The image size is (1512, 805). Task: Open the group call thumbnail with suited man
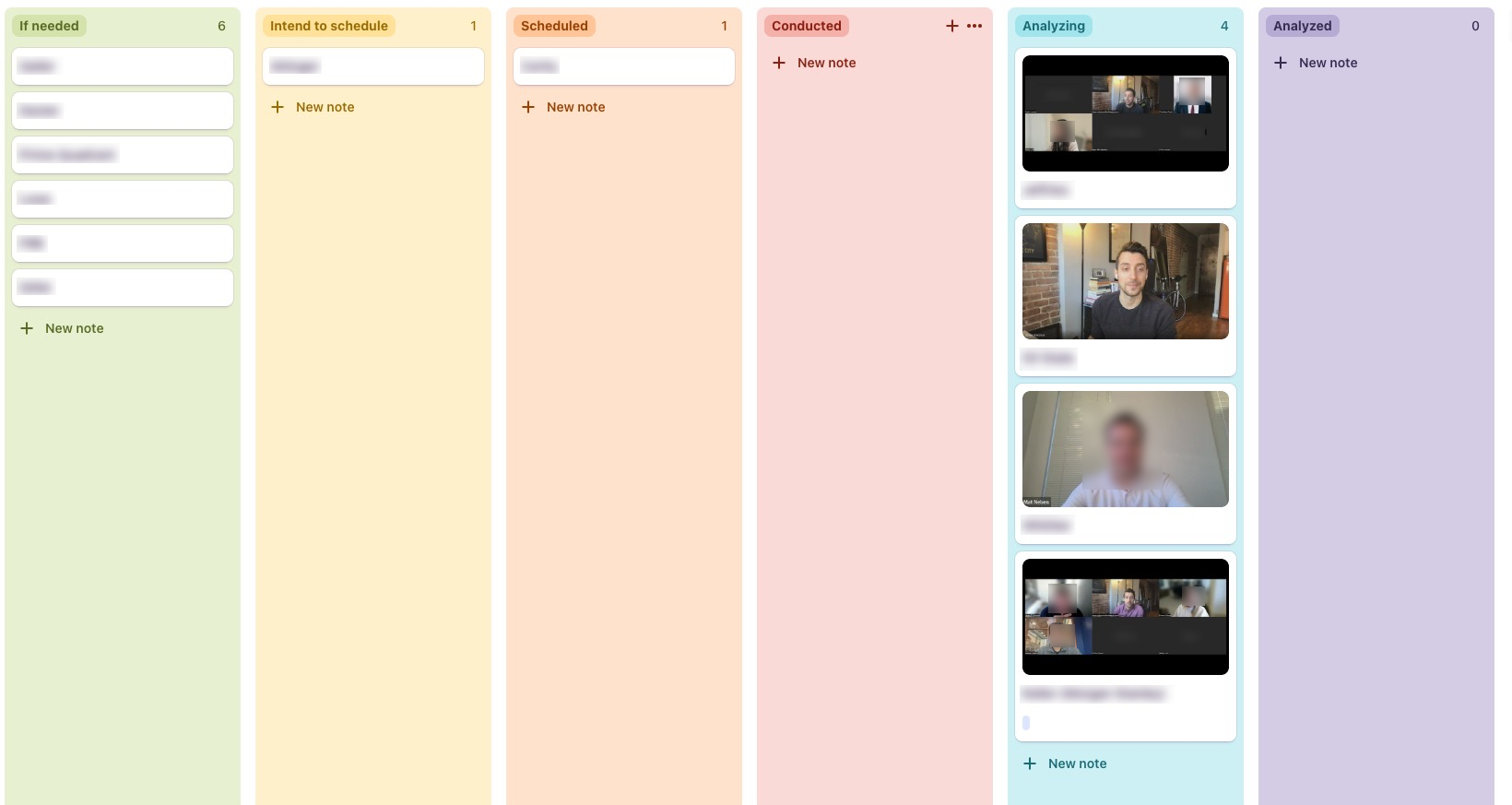click(1126, 113)
